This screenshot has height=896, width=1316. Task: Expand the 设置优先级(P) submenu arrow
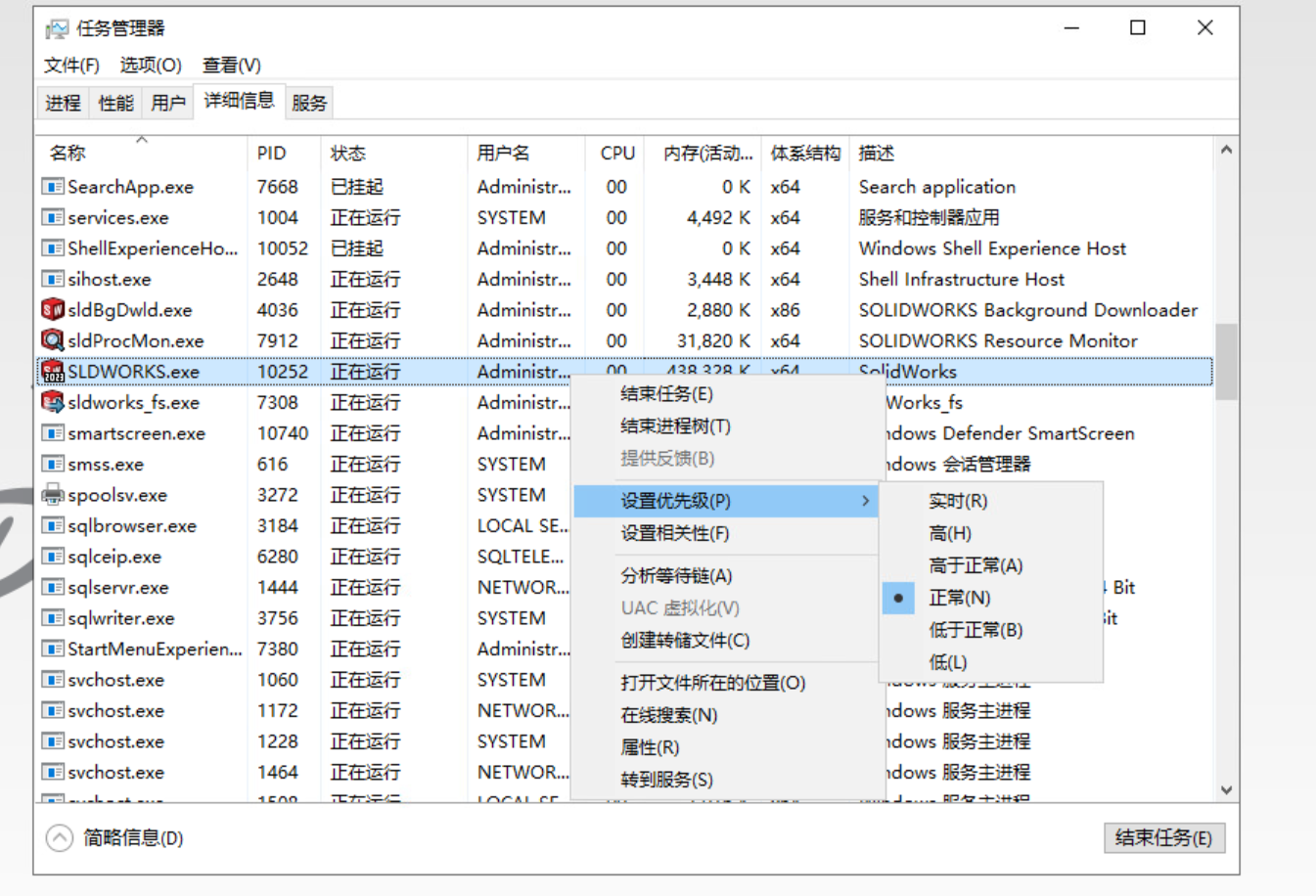tap(865, 501)
